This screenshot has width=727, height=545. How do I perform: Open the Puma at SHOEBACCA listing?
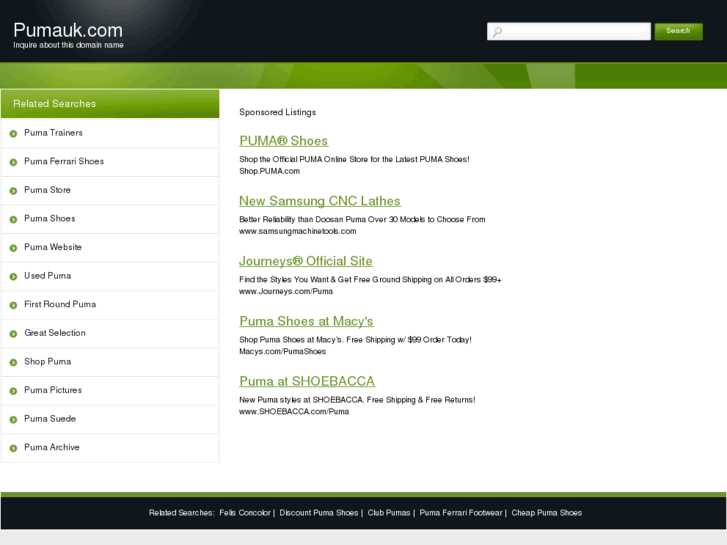pyautogui.click(x=307, y=381)
